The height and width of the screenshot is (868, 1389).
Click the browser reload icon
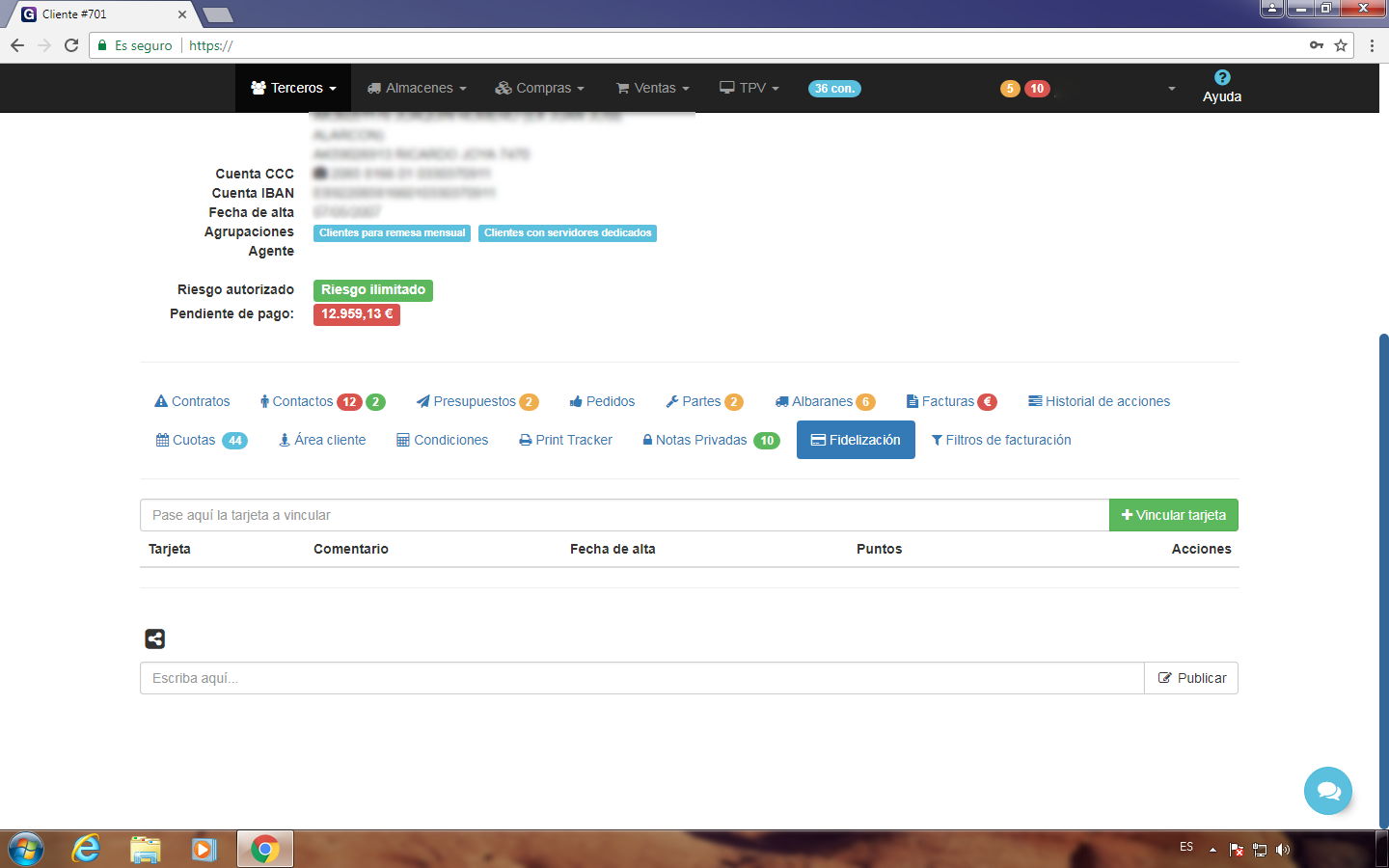point(71,45)
